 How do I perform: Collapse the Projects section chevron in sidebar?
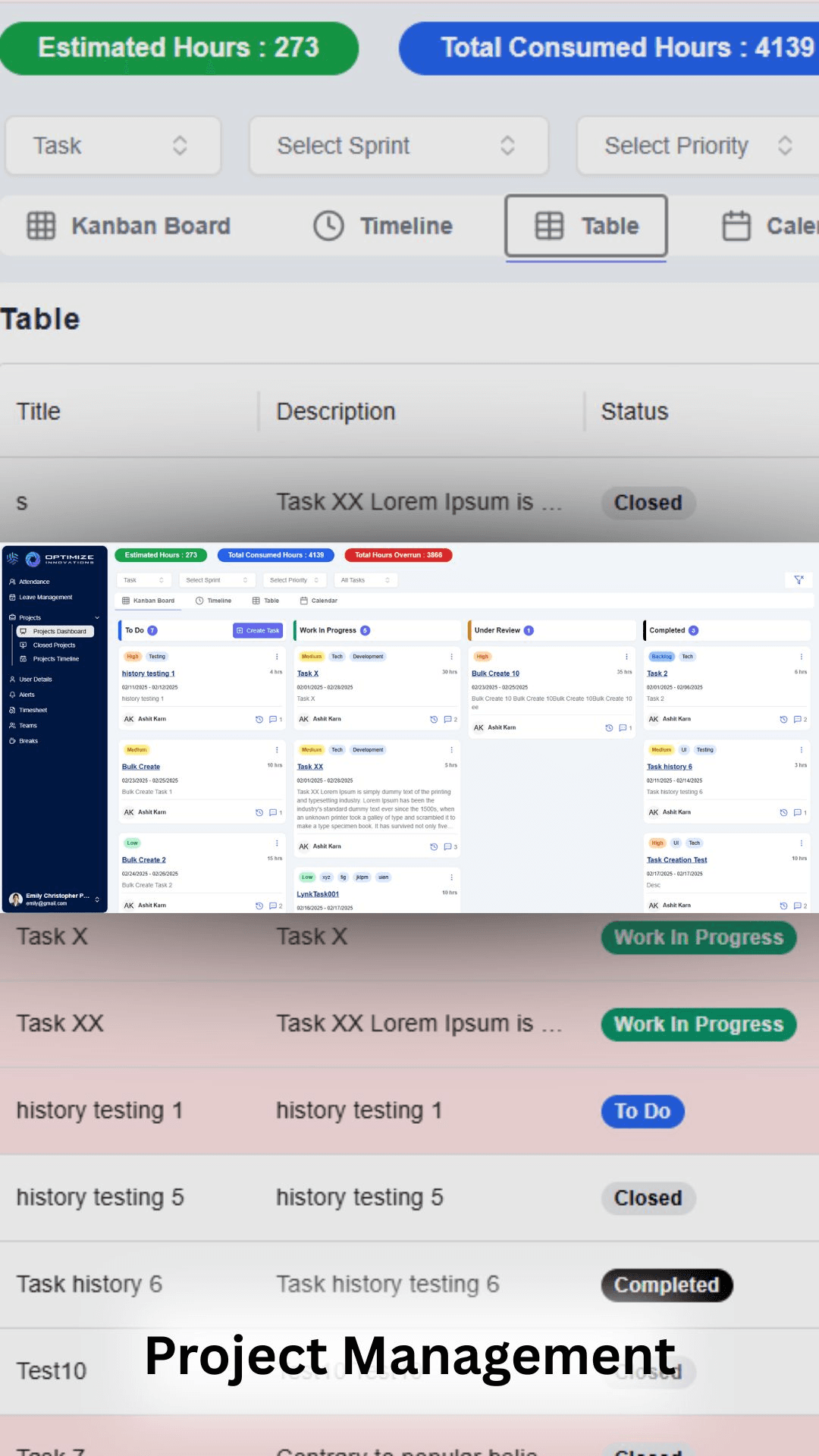click(x=97, y=618)
